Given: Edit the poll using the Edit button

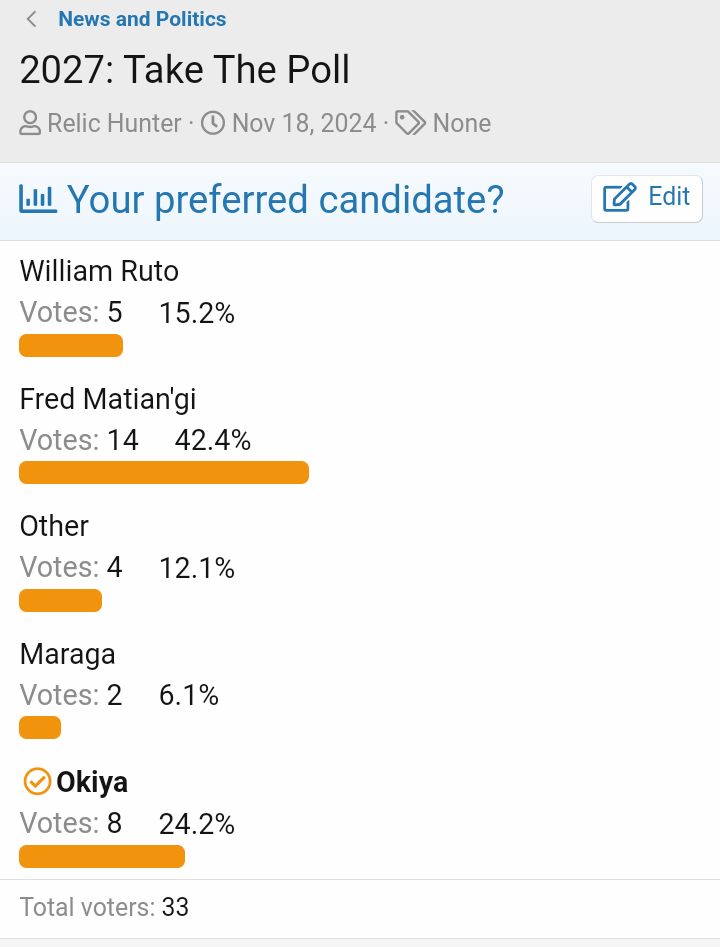Looking at the screenshot, I should point(646,199).
